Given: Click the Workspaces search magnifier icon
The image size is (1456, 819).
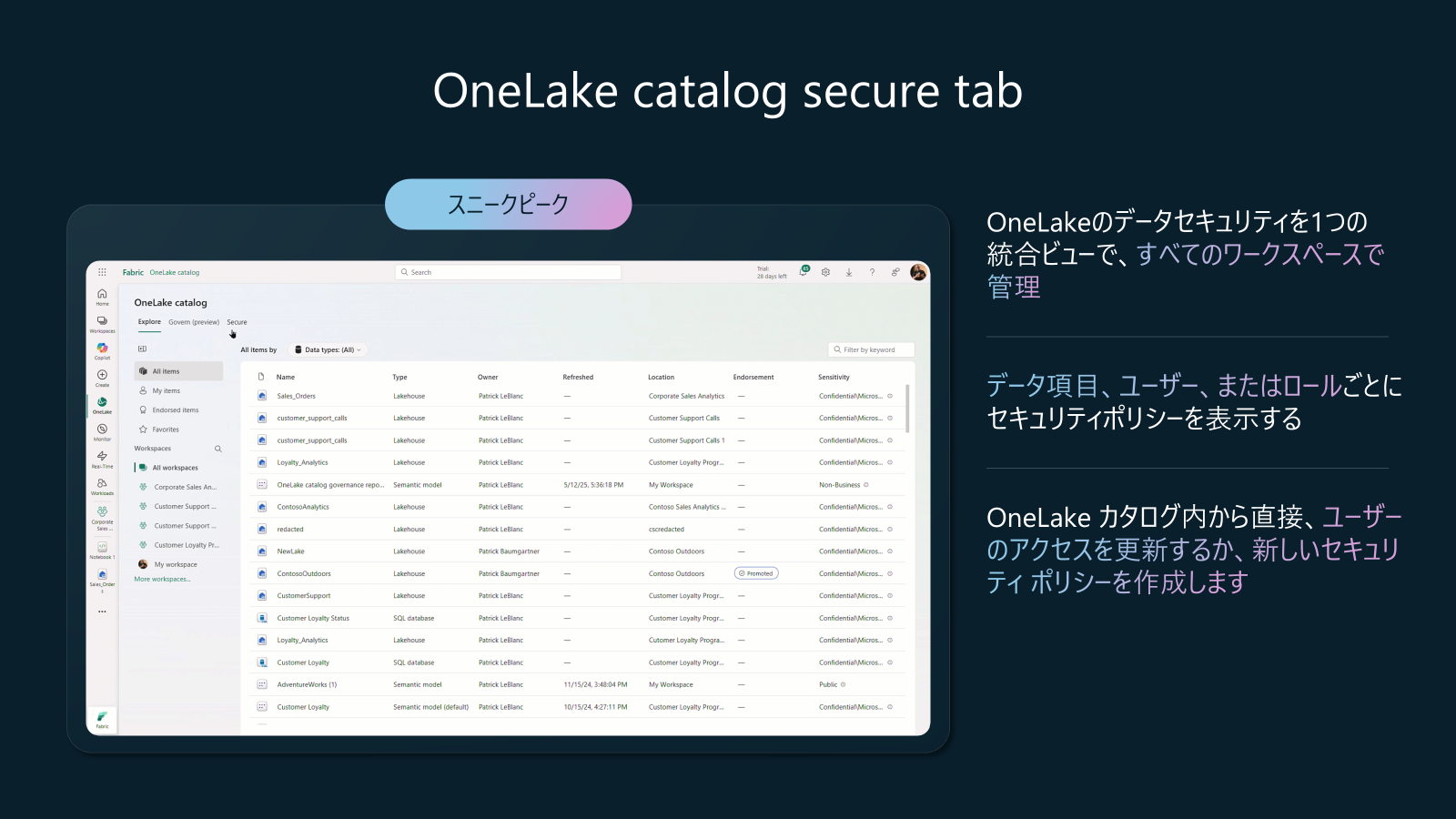Looking at the screenshot, I should click(x=218, y=449).
